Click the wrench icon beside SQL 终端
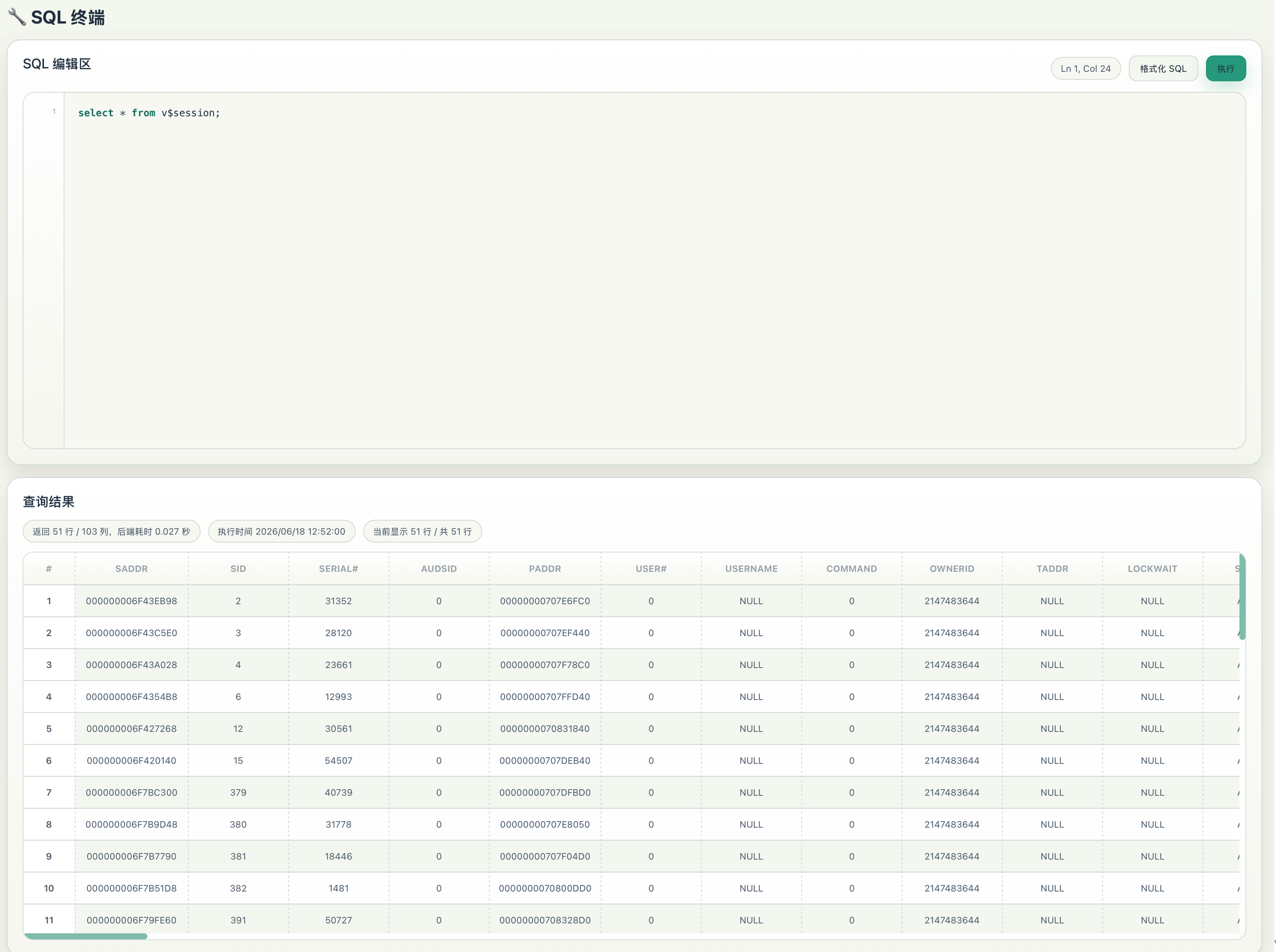The width and height of the screenshot is (1276, 952). click(17, 17)
